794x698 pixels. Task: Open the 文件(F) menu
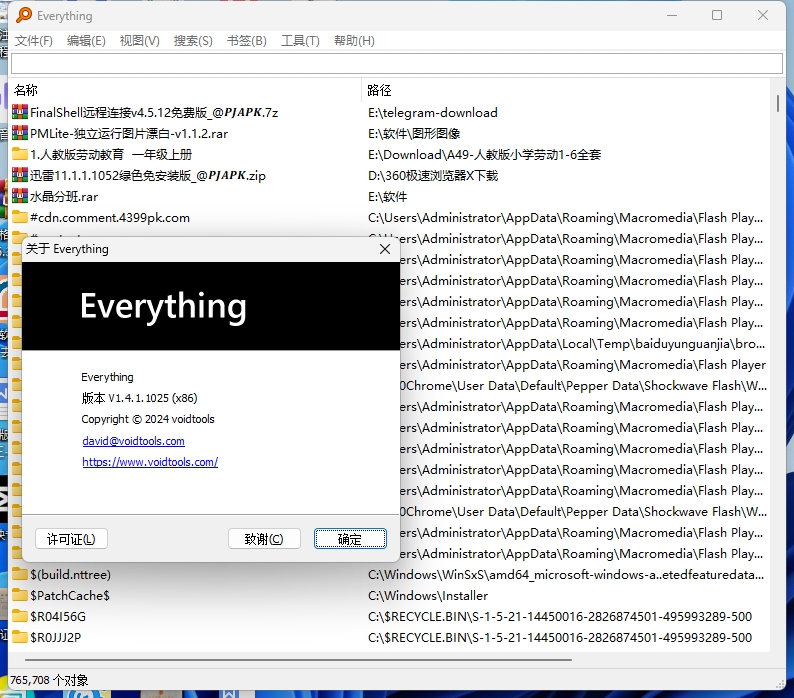coord(33,41)
